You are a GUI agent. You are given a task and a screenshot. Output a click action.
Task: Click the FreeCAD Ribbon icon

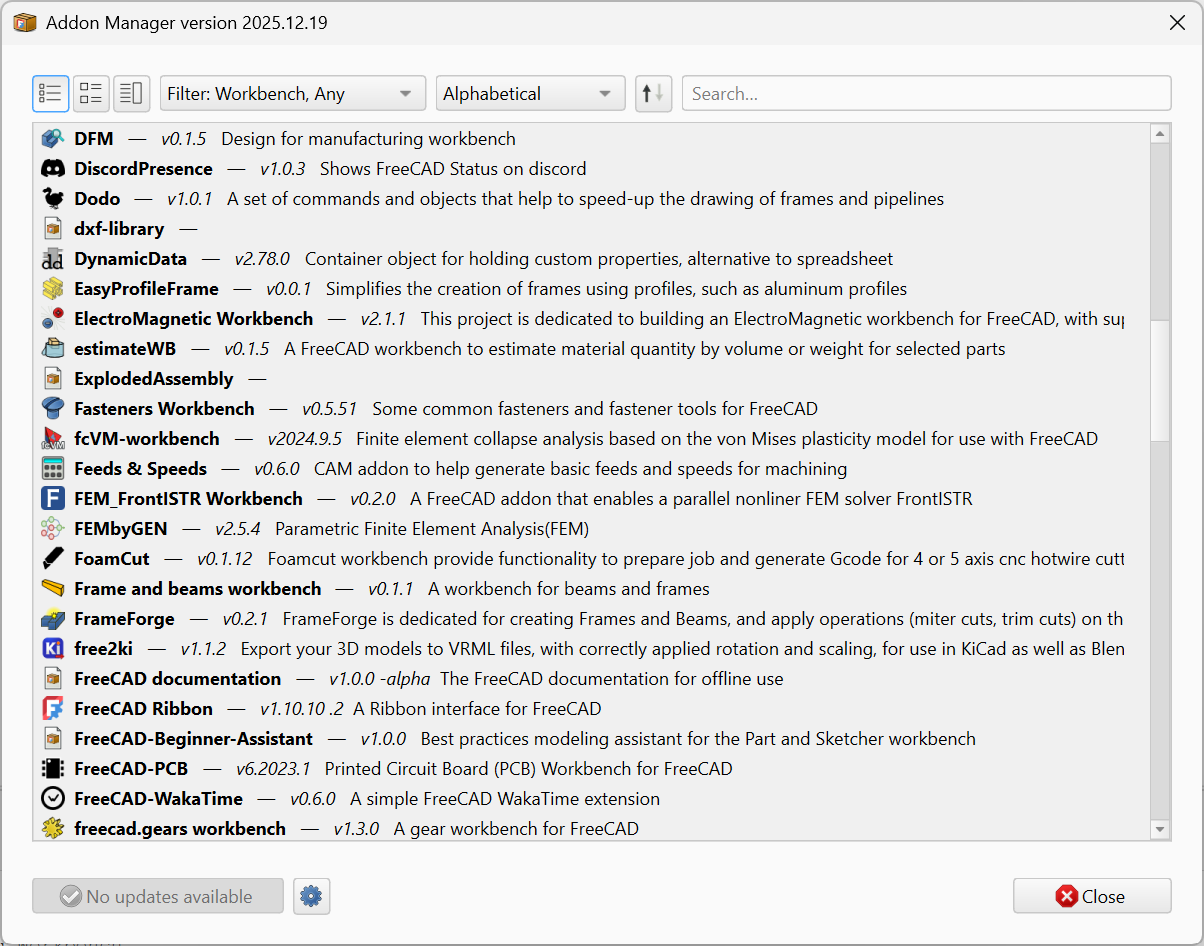point(53,709)
